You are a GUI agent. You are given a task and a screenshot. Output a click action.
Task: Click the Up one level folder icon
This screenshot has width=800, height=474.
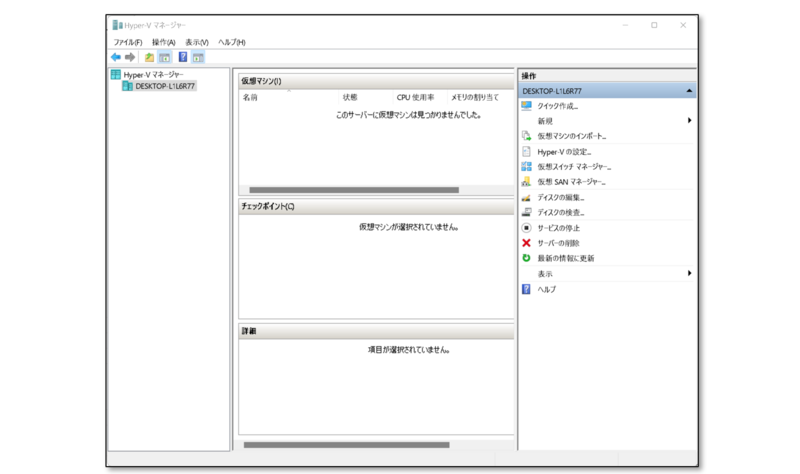(149, 57)
